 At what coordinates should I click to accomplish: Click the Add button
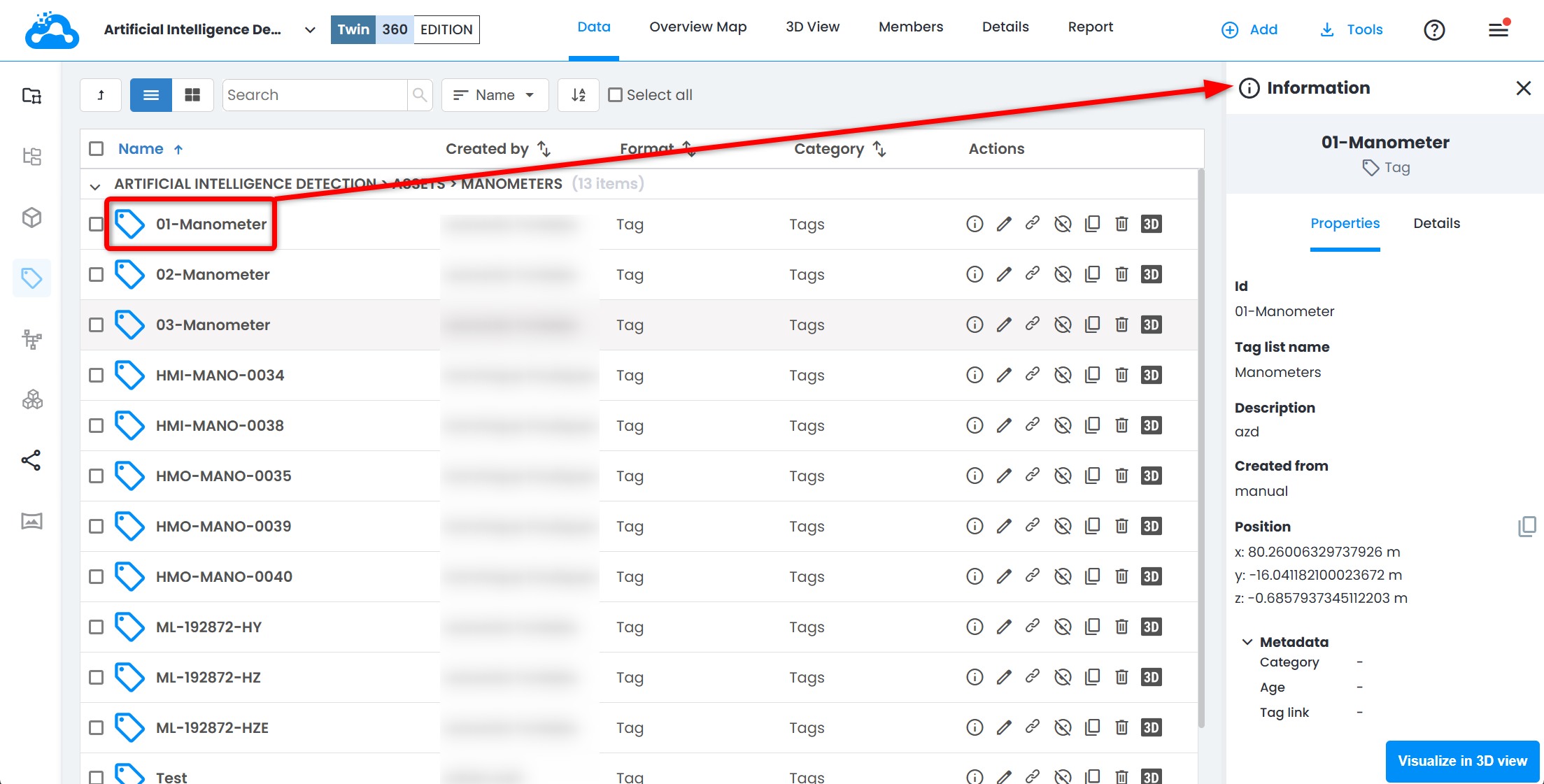[1249, 29]
